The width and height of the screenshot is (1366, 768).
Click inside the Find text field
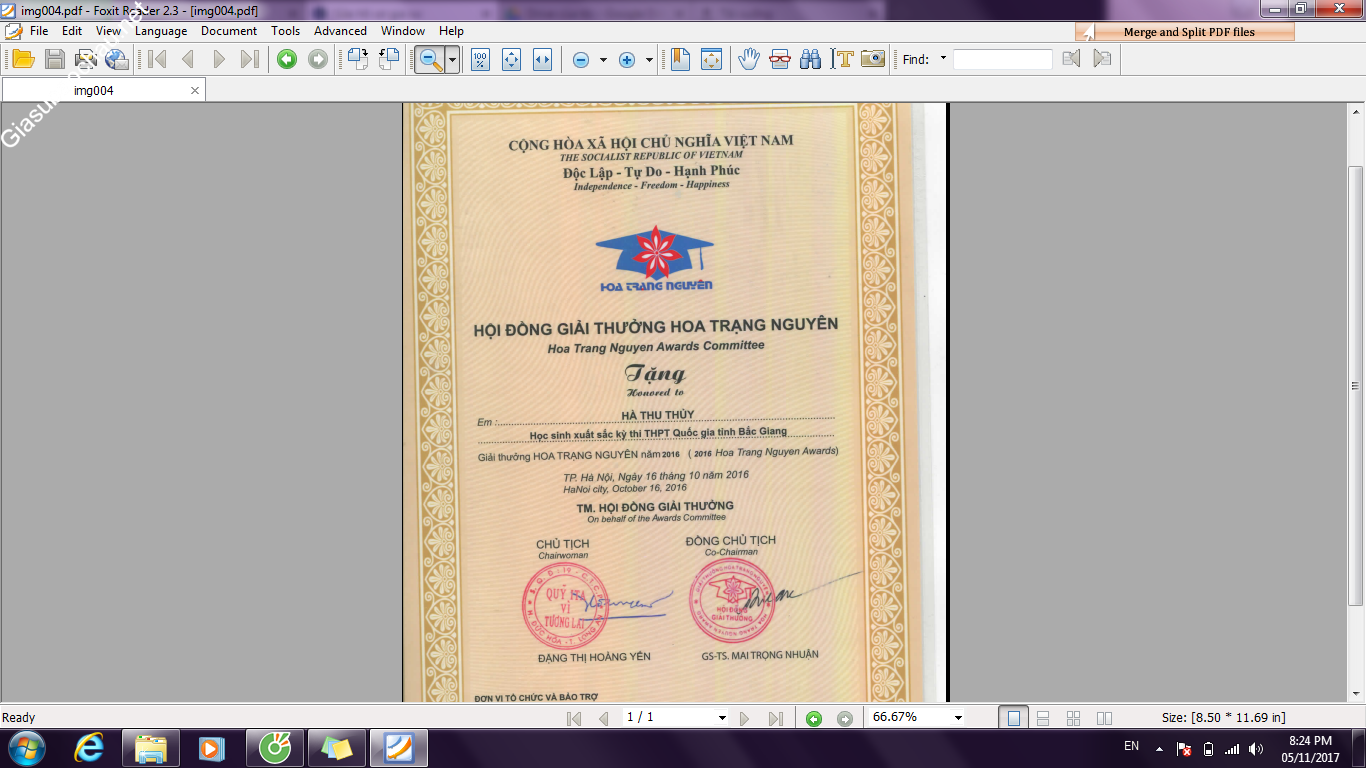[x=1003, y=59]
